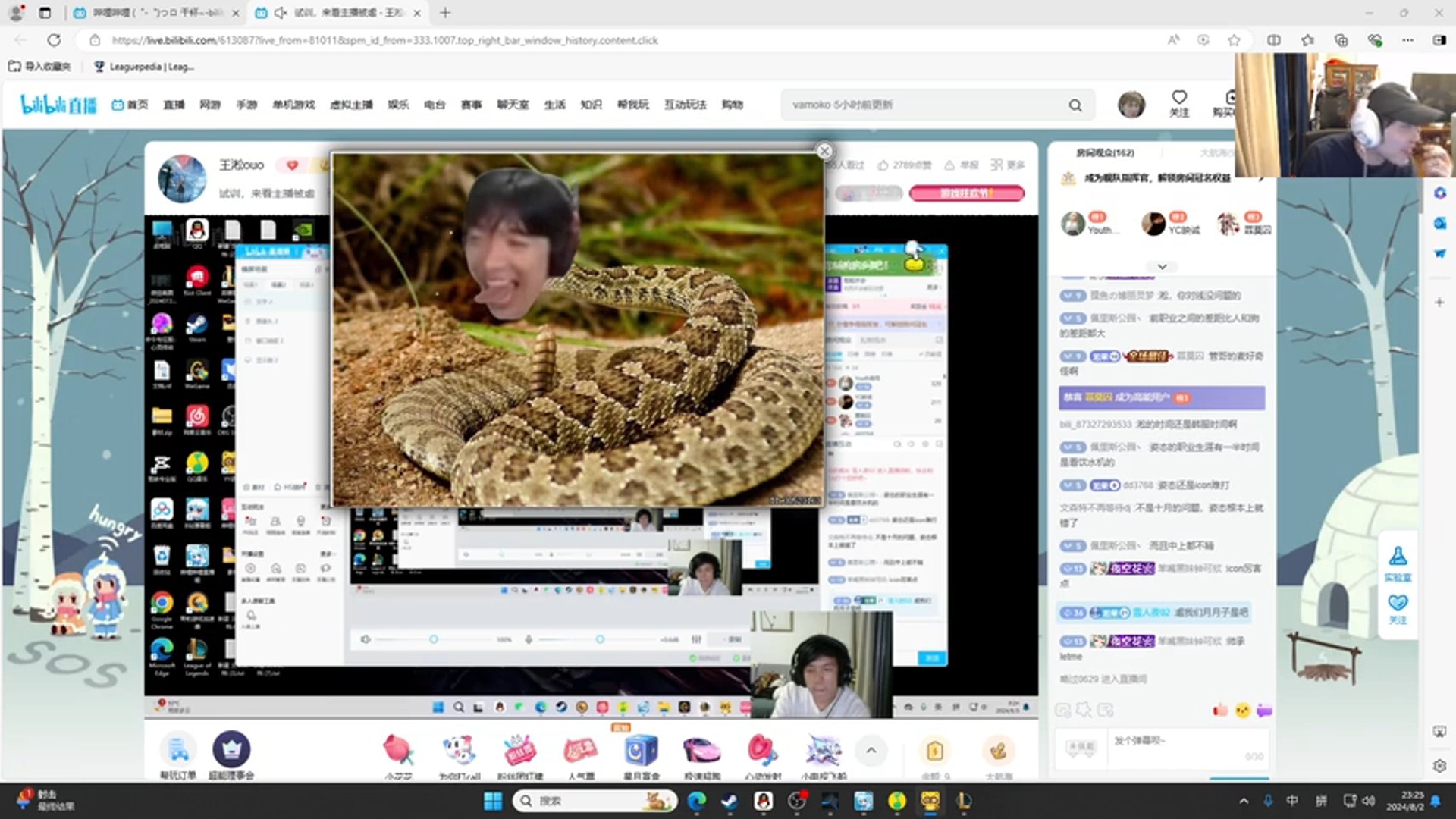Select the 房间观众(162) tab
1456x819 pixels.
tap(1105, 152)
